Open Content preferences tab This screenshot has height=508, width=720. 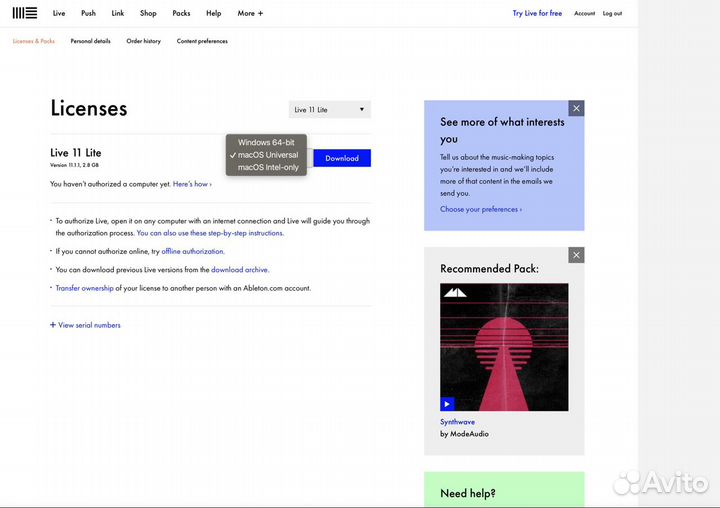click(202, 41)
